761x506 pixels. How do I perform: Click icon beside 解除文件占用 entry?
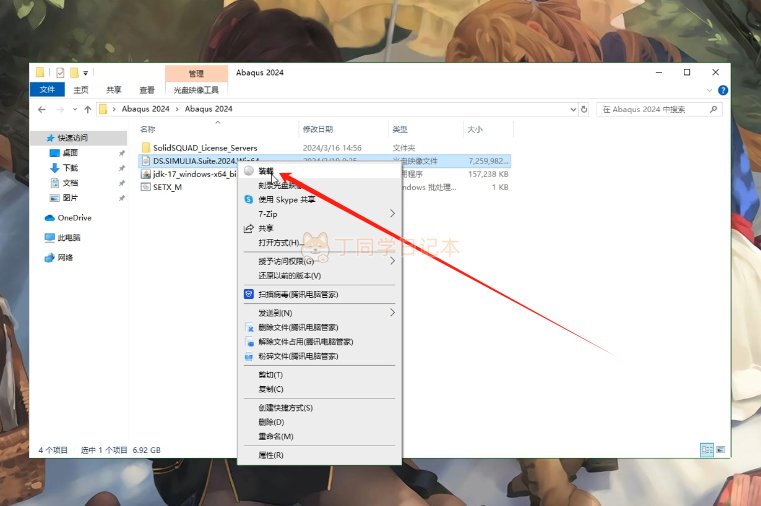pyautogui.click(x=249, y=342)
